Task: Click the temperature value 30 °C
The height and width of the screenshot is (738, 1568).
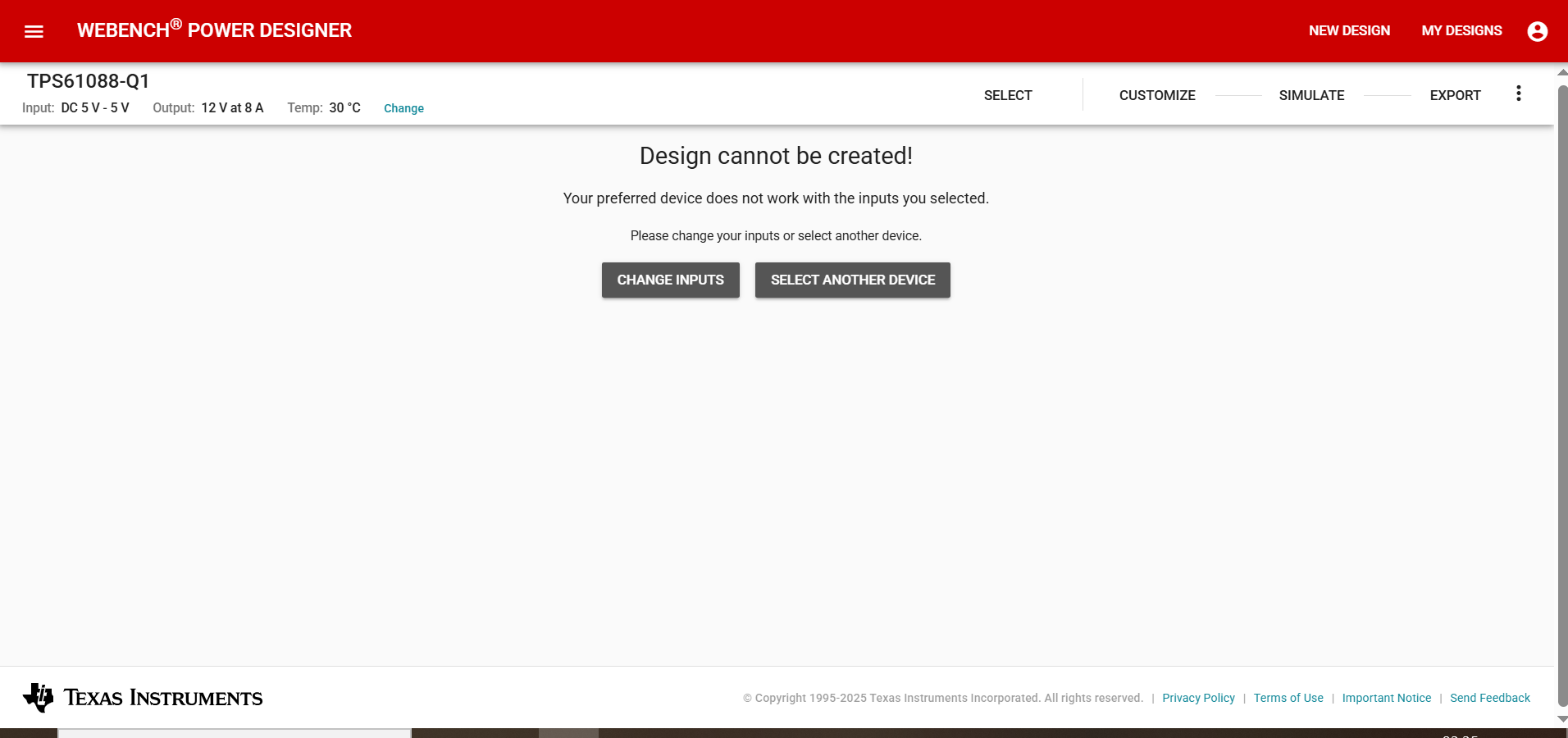Action: tap(345, 107)
